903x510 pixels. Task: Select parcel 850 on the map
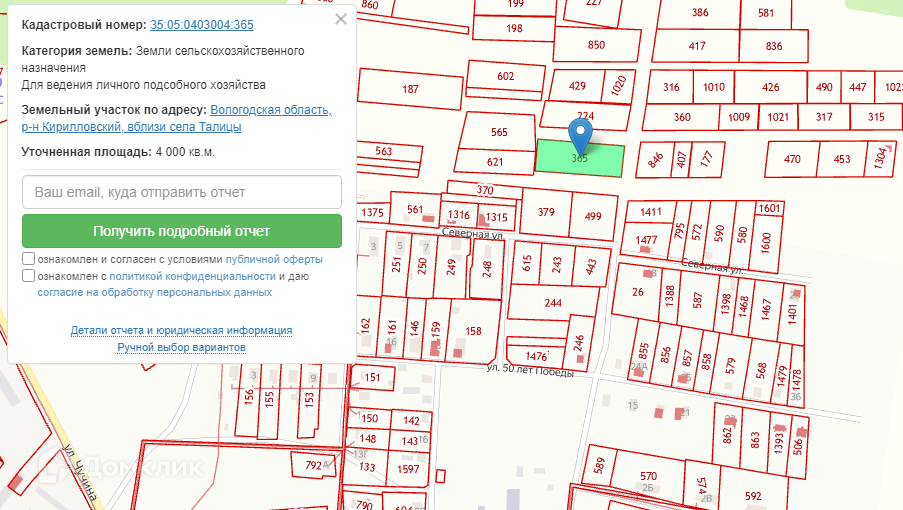click(x=597, y=44)
